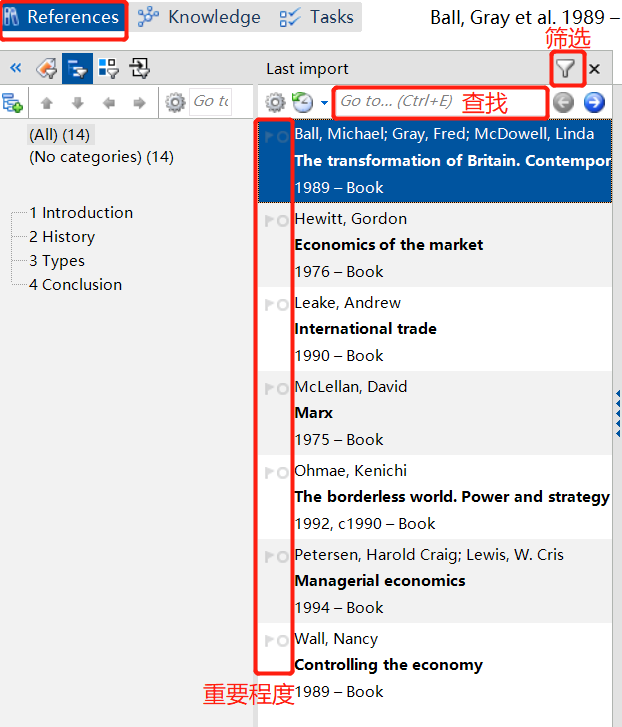The image size is (622, 727).
Task: Click the new category icon
Action: coord(12,102)
